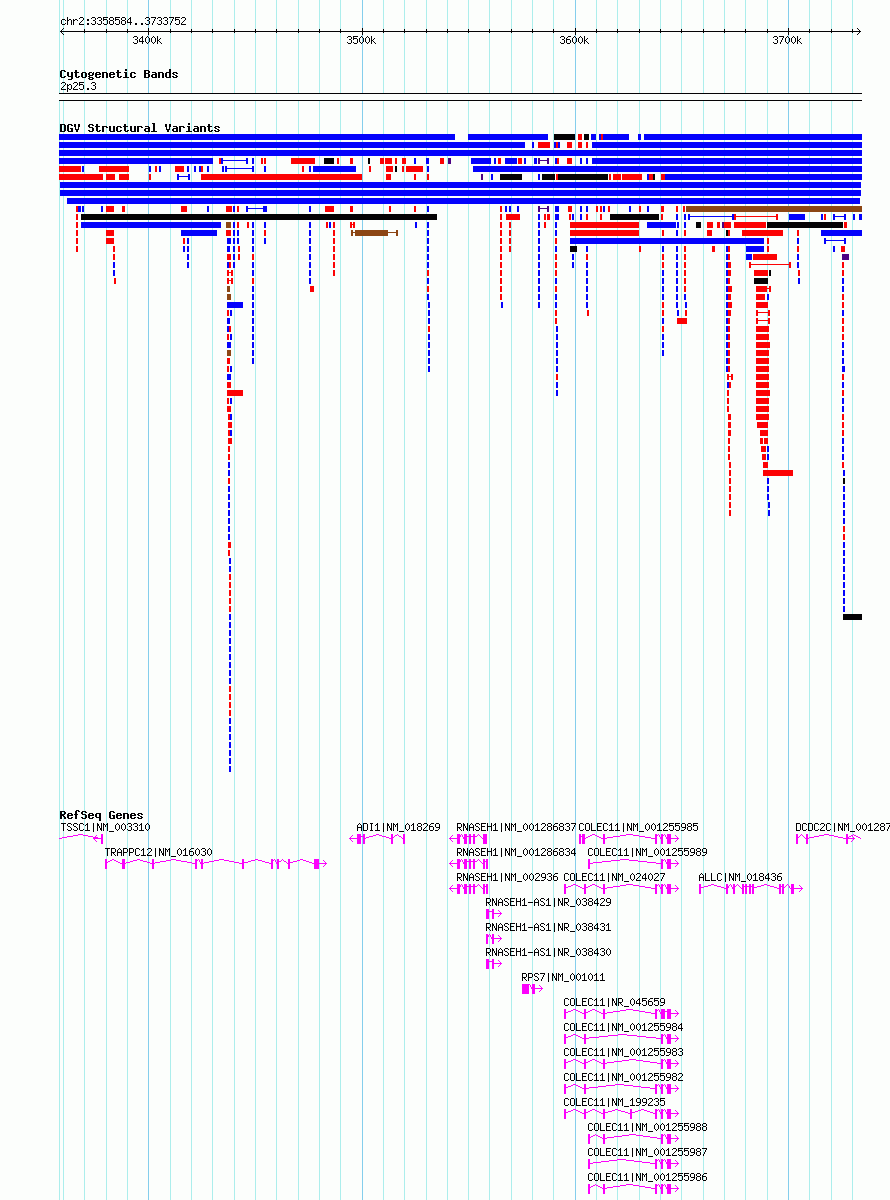Click the 2p25.3 band label

point(78,87)
